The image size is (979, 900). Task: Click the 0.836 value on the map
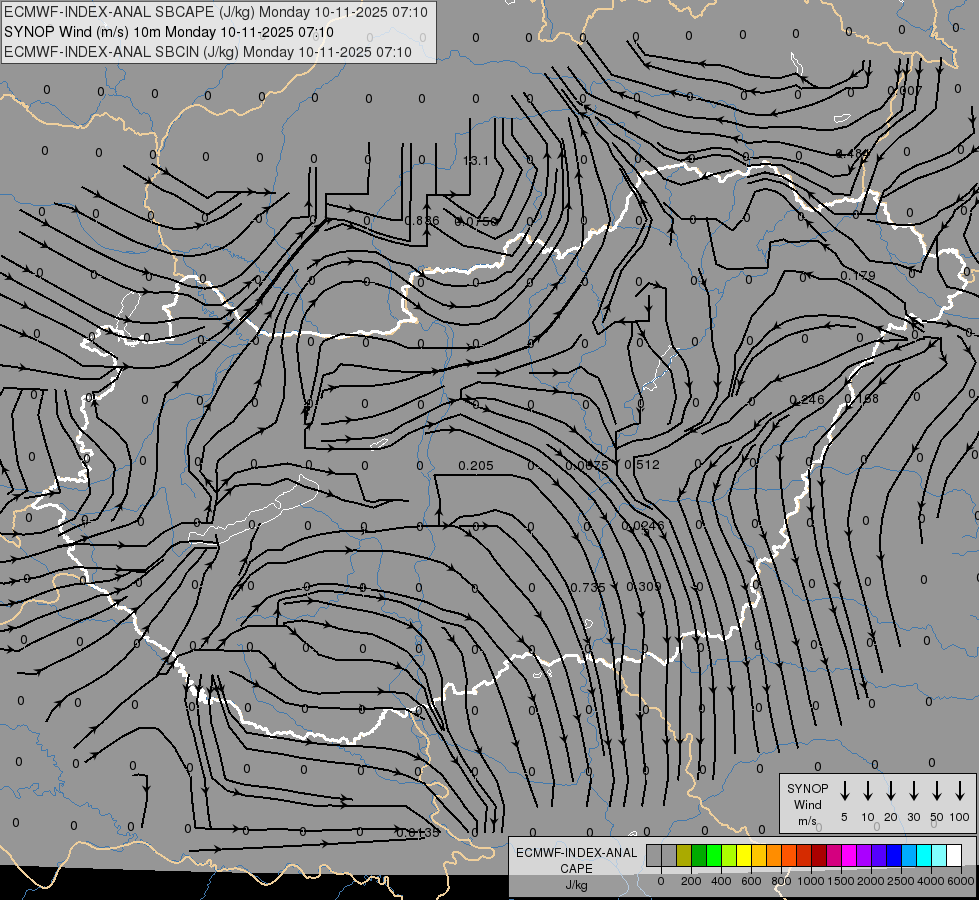coord(422,220)
